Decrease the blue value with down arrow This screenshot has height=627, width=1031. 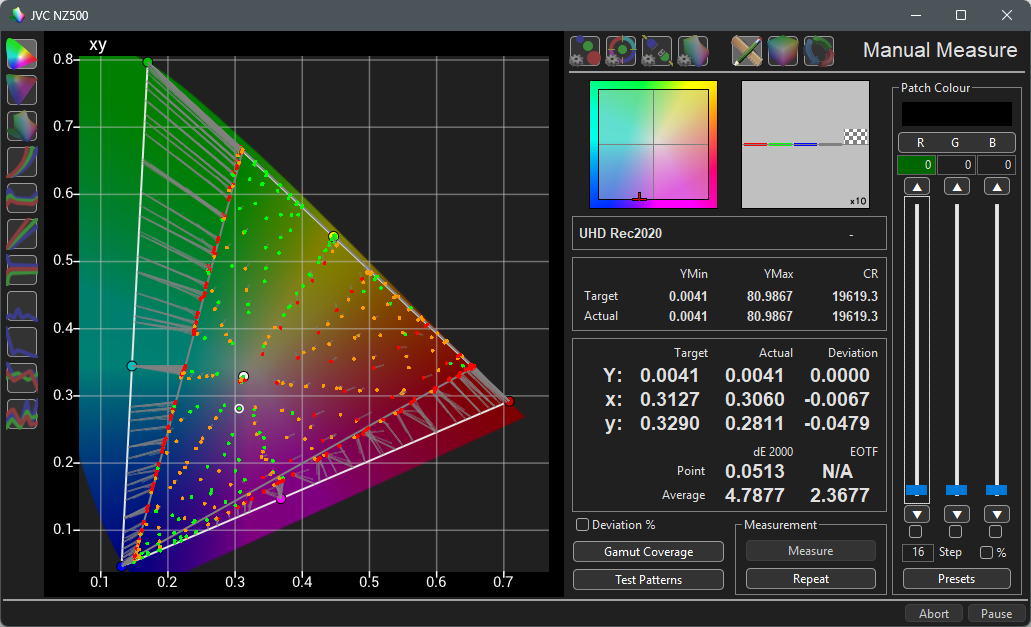996,514
